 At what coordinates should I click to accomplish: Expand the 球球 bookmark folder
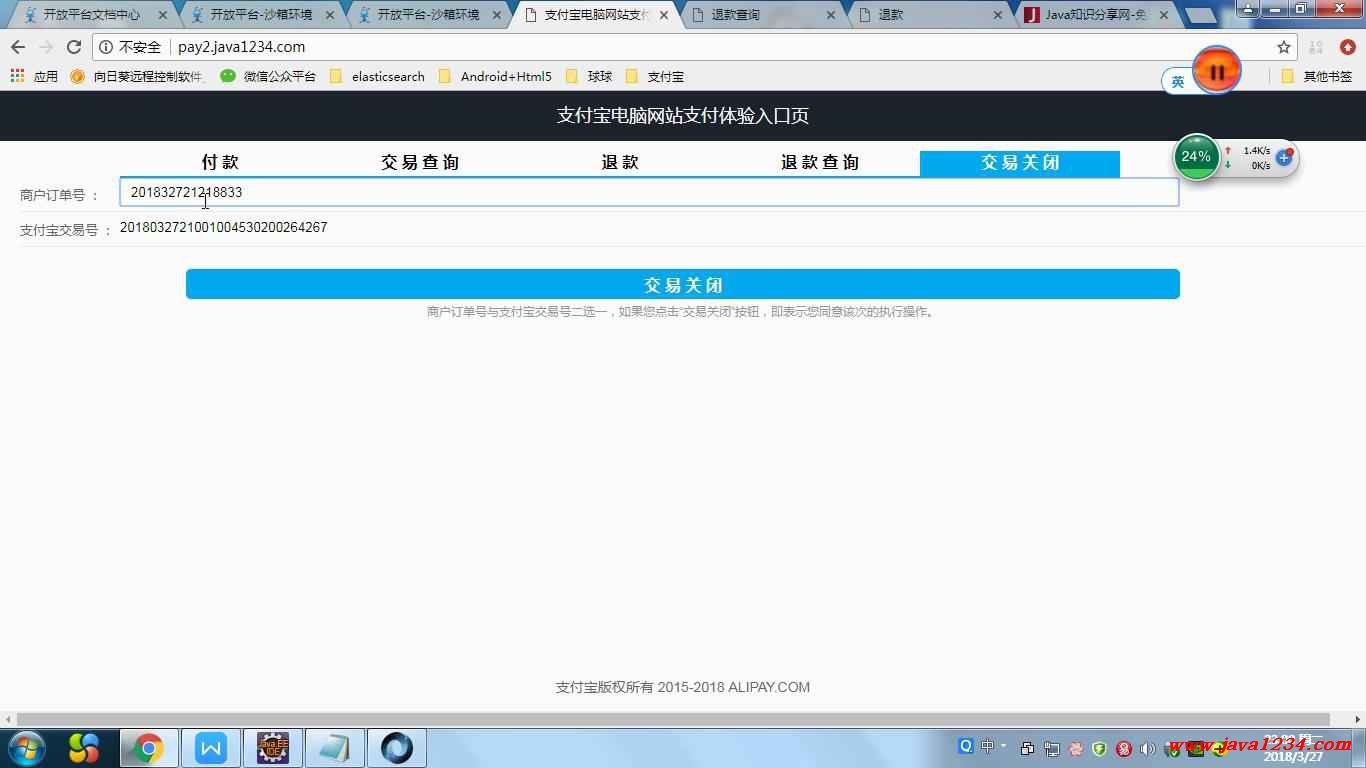tap(589, 76)
